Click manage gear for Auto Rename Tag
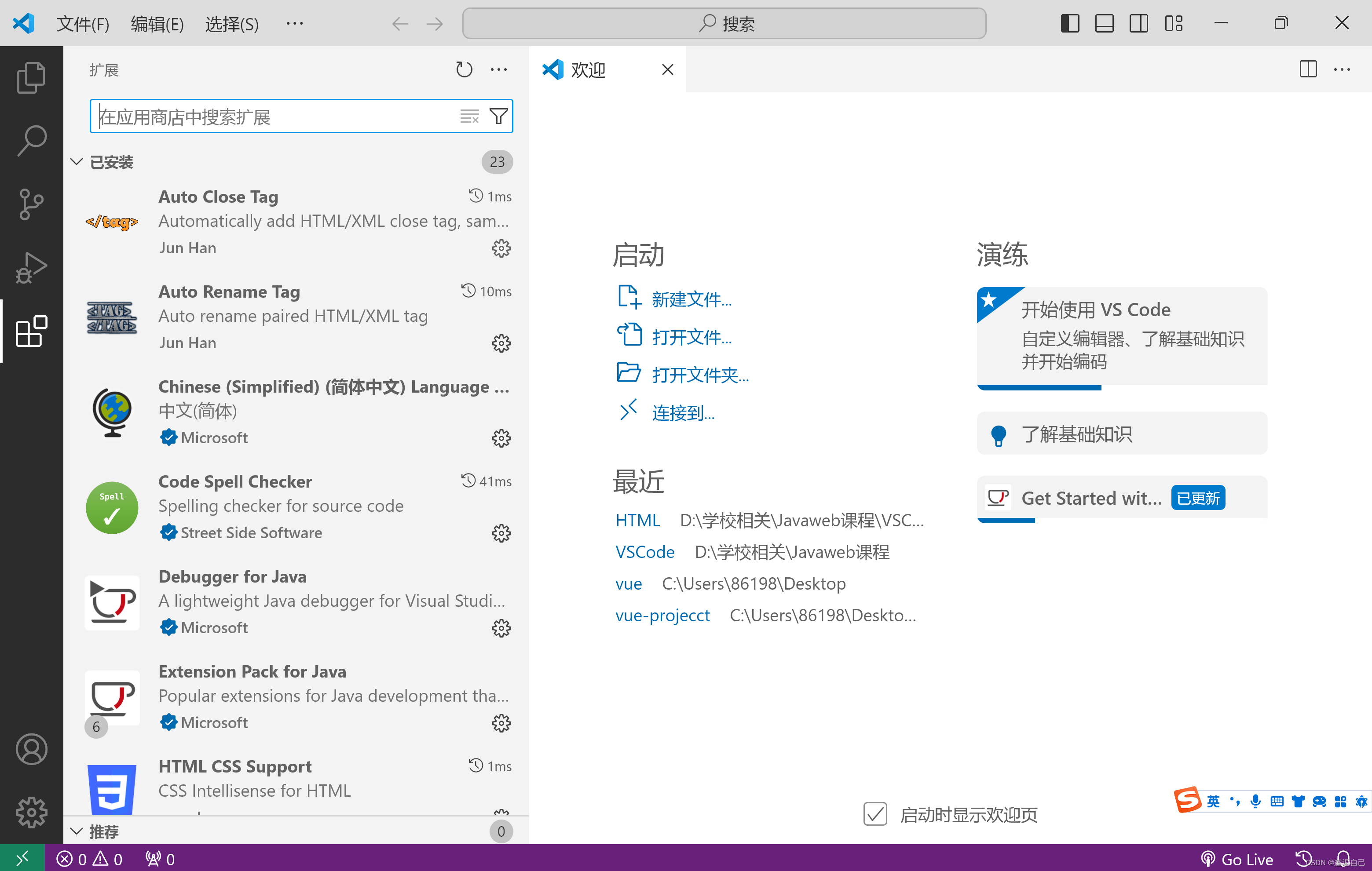 click(501, 343)
